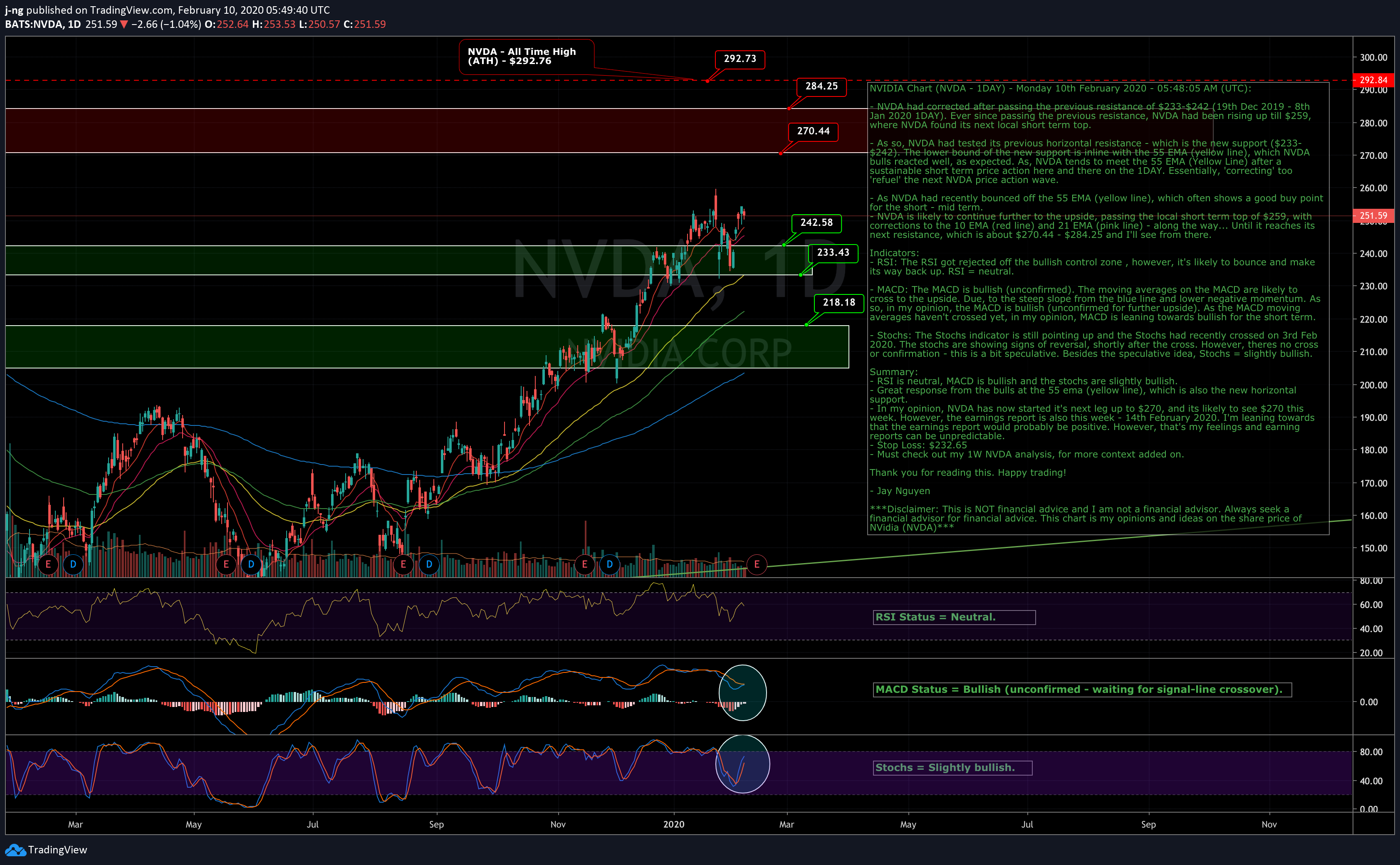Click the close value 'C:251.59'
Screen dimensions: 1400x865
[364, 25]
